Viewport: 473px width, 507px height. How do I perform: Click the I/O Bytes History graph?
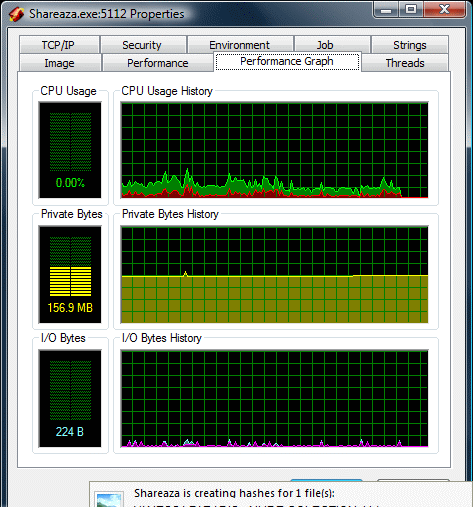pos(274,399)
